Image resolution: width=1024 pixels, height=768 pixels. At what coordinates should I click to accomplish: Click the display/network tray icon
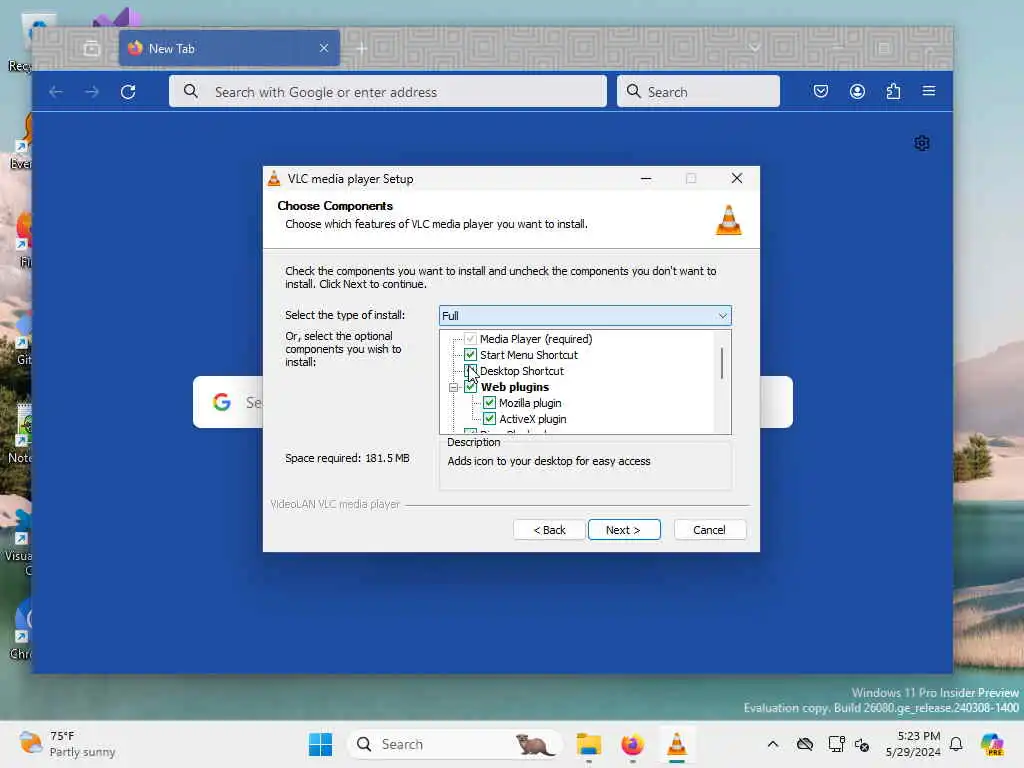(x=836, y=744)
